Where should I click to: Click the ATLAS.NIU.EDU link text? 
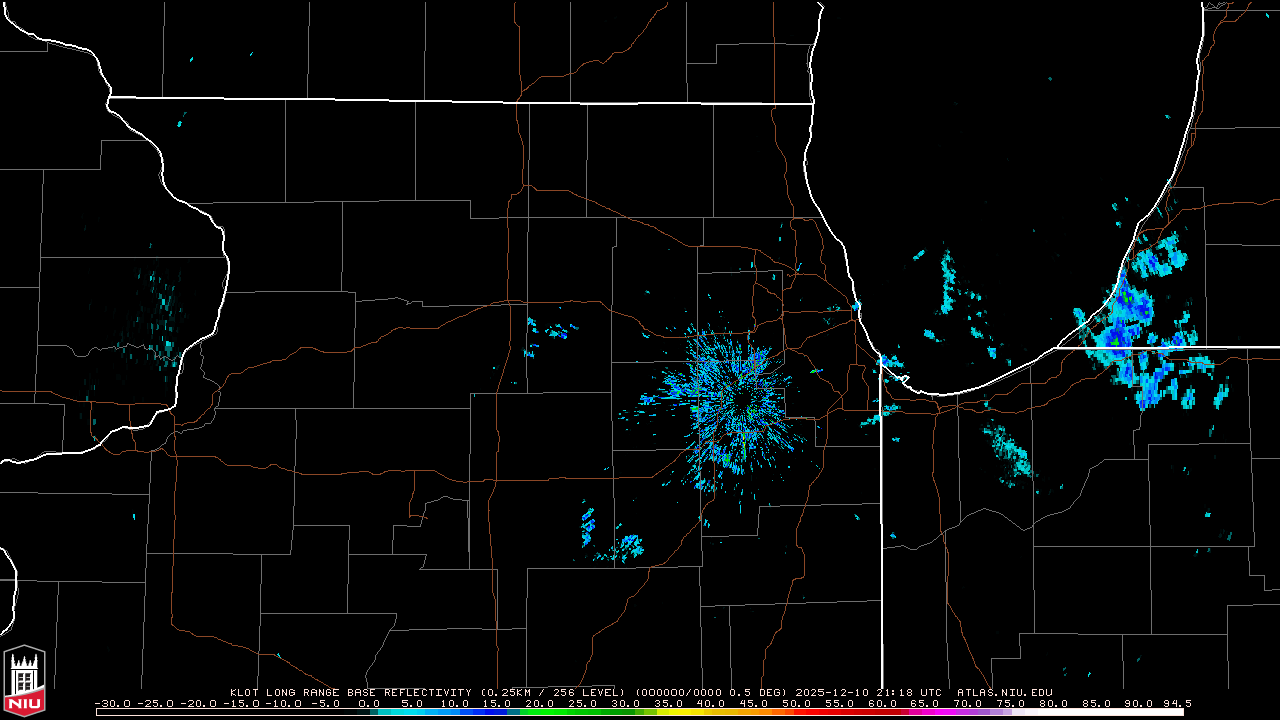(1004, 692)
